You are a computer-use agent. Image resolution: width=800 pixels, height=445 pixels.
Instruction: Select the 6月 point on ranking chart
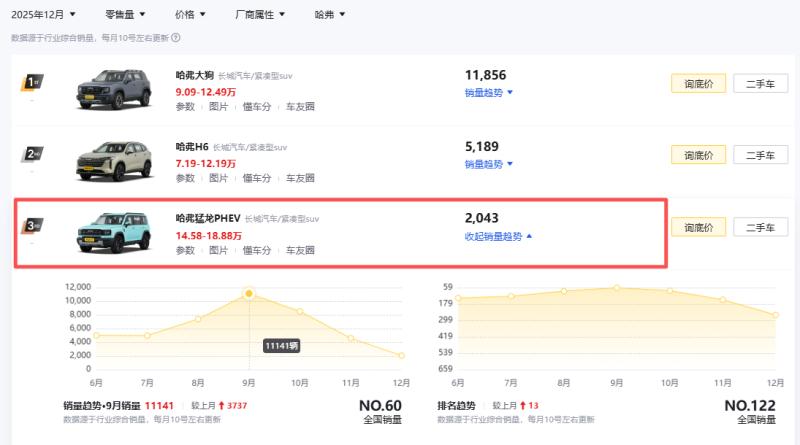tap(458, 298)
